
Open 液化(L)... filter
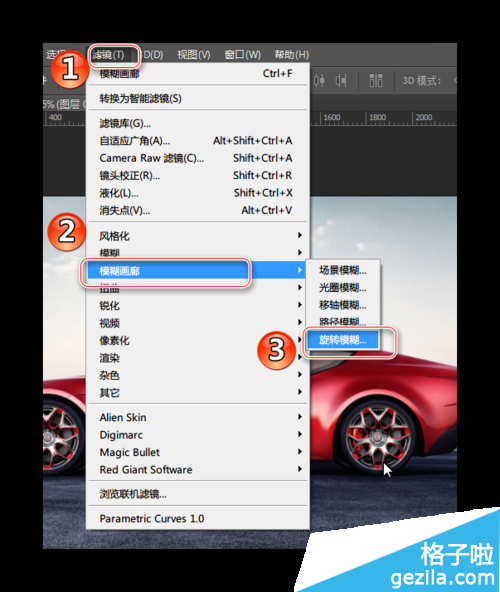pos(197,193)
